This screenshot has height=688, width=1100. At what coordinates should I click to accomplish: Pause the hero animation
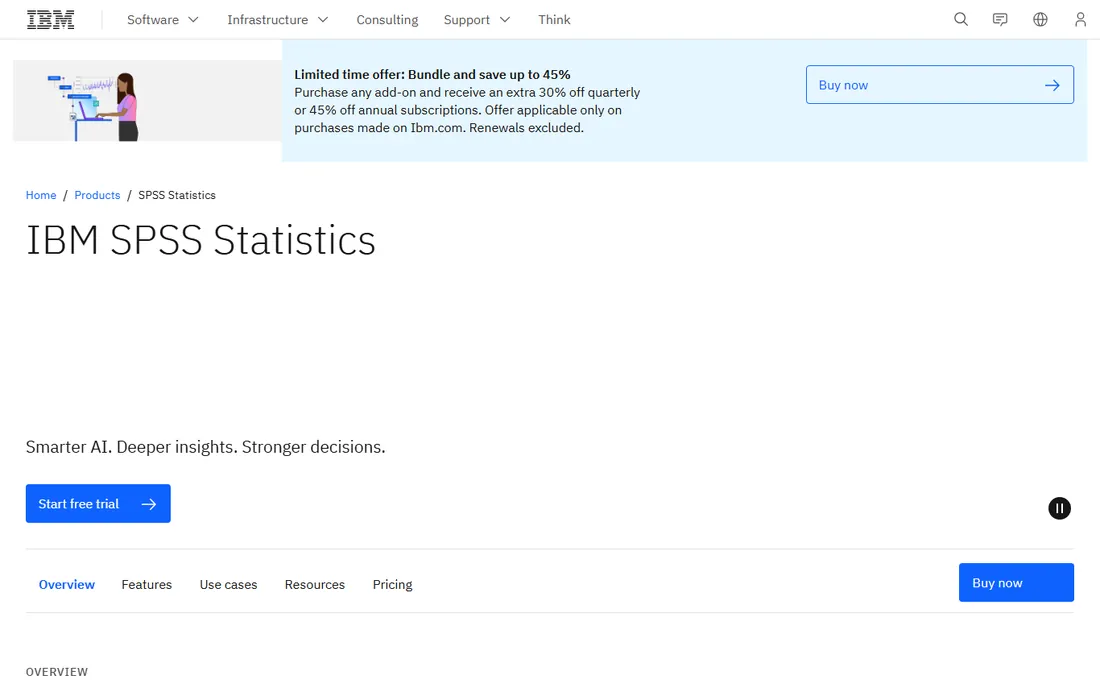[1059, 508]
